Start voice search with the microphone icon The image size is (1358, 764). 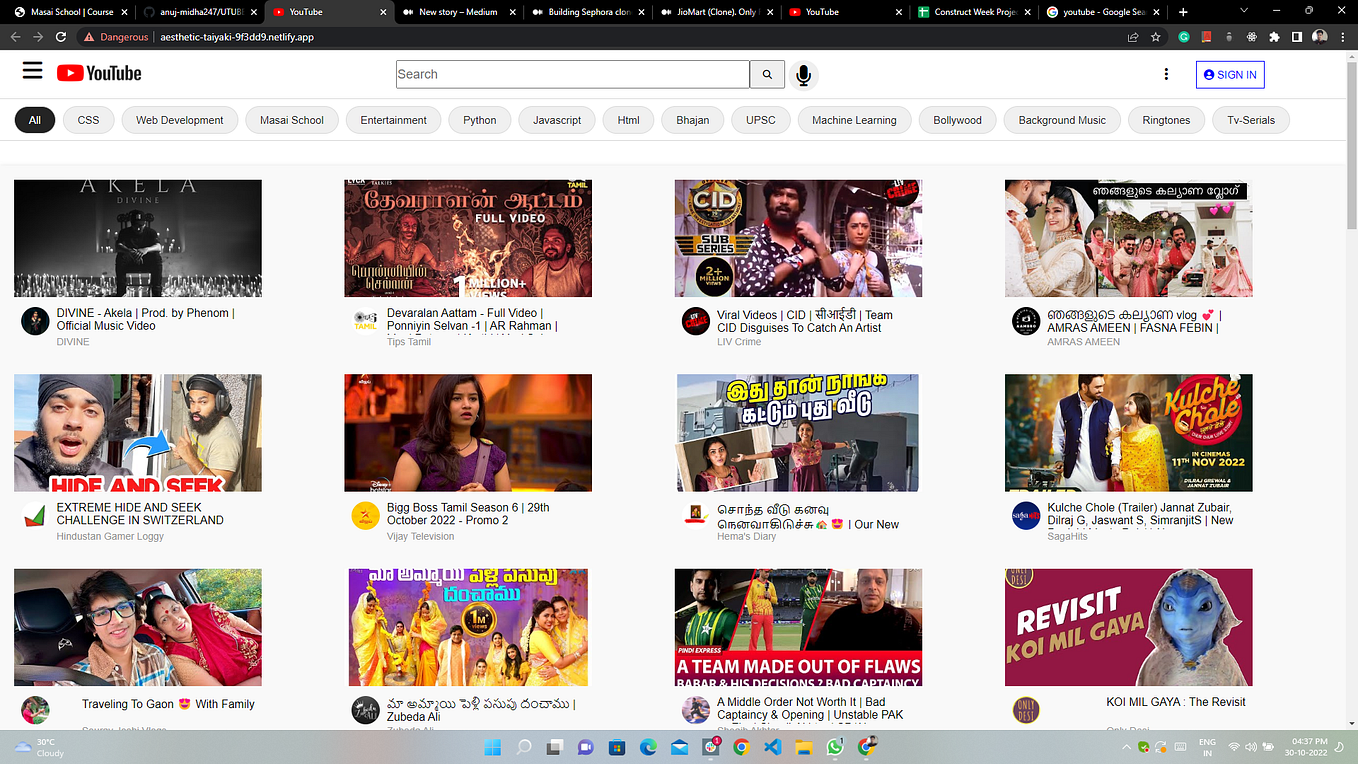pyautogui.click(x=804, y=74)
